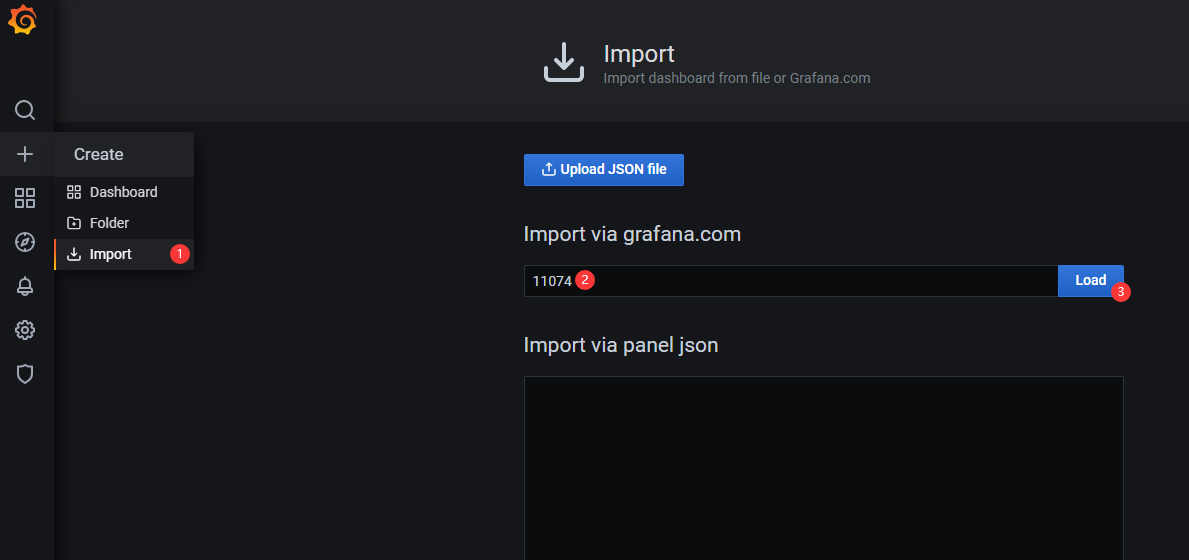Open the Explore compass icon
The width and height of the screenshot is (1189, 560).
point(25,242)
